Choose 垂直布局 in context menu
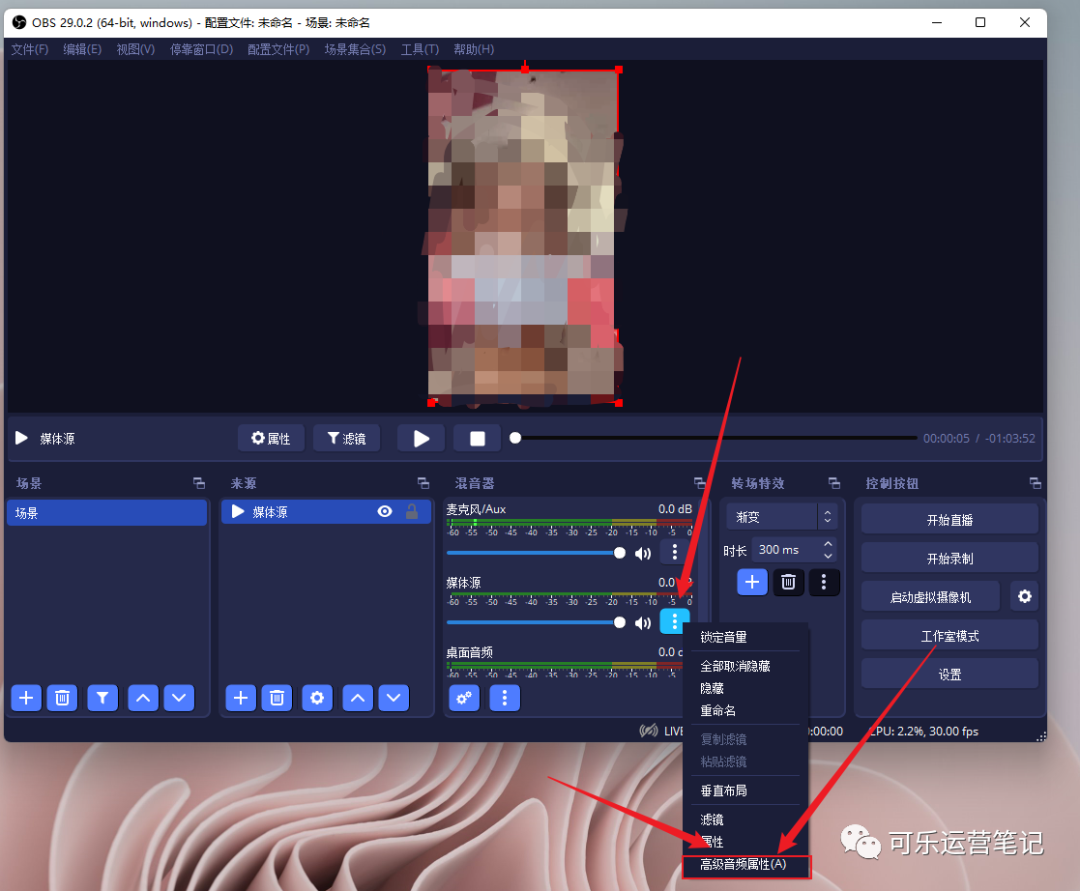Viewport: 1080px width, 891px height. tap(746, 790)
